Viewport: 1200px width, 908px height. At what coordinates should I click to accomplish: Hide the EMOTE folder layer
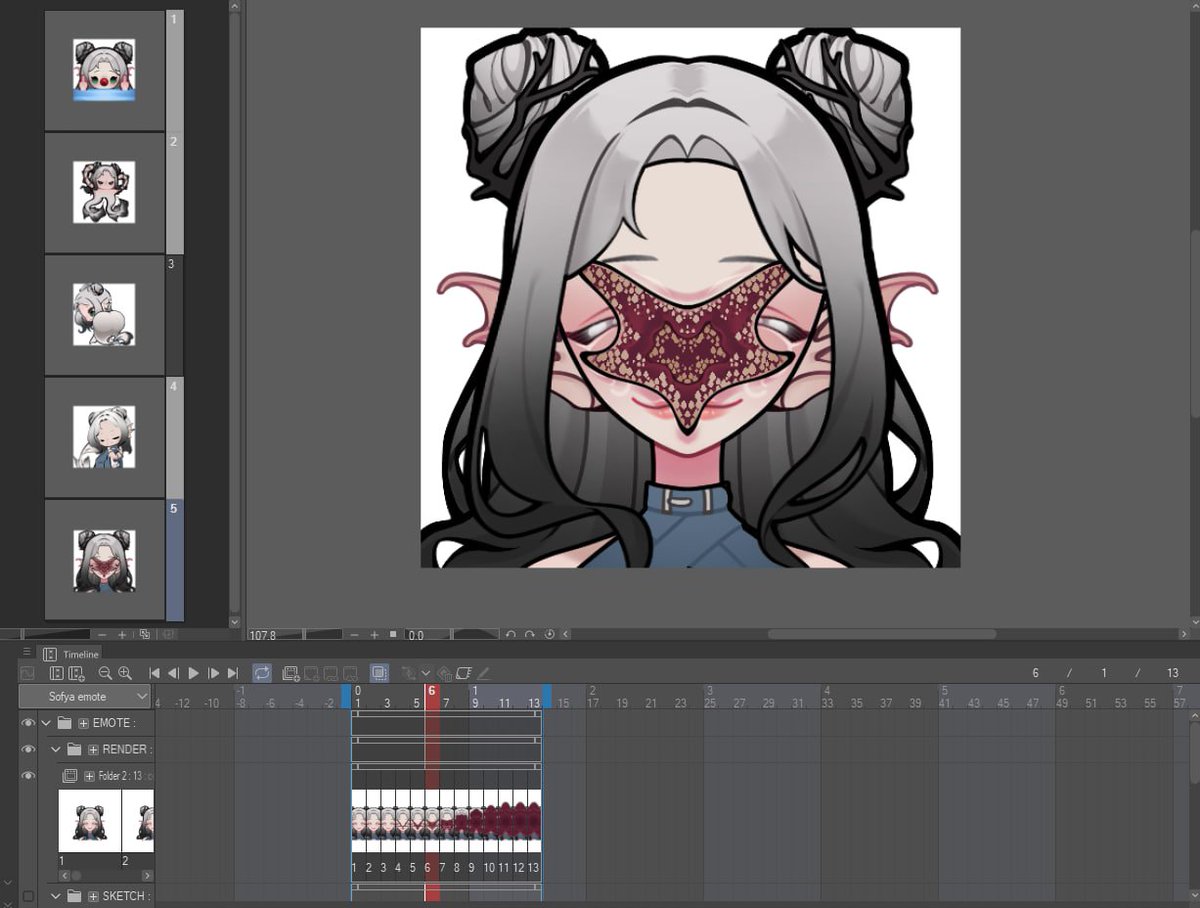(x=28, y=723)
